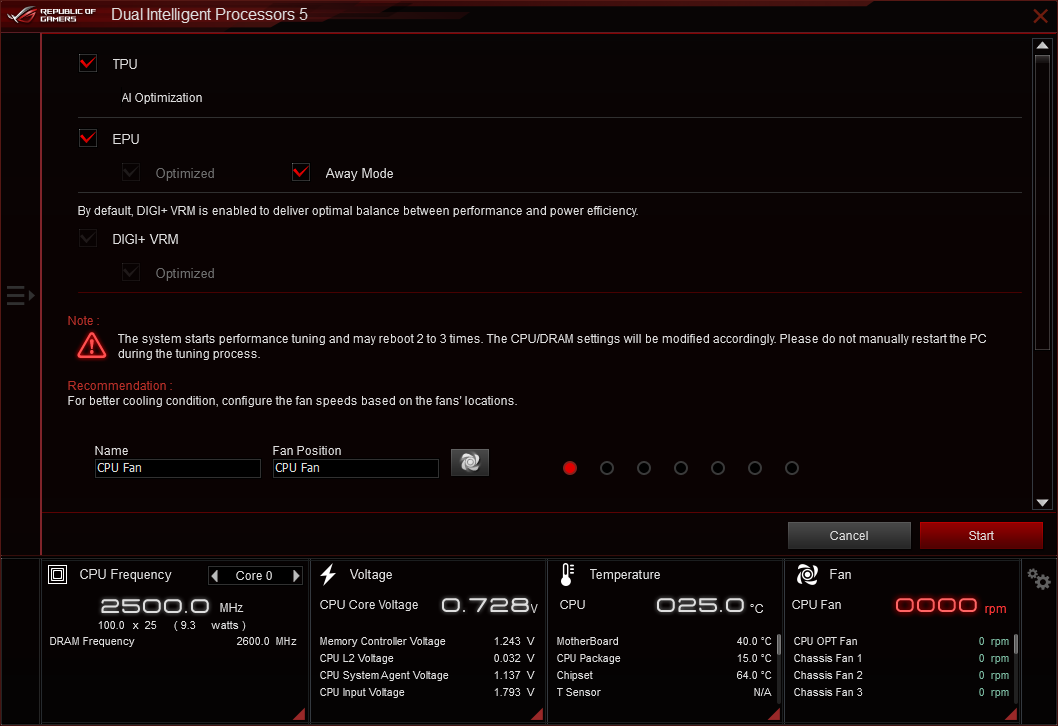This screenshot has height=726, width=1058.
Task: Toggle the EPU checkbox
Action: pyautogui.click(x=88, y=138)
